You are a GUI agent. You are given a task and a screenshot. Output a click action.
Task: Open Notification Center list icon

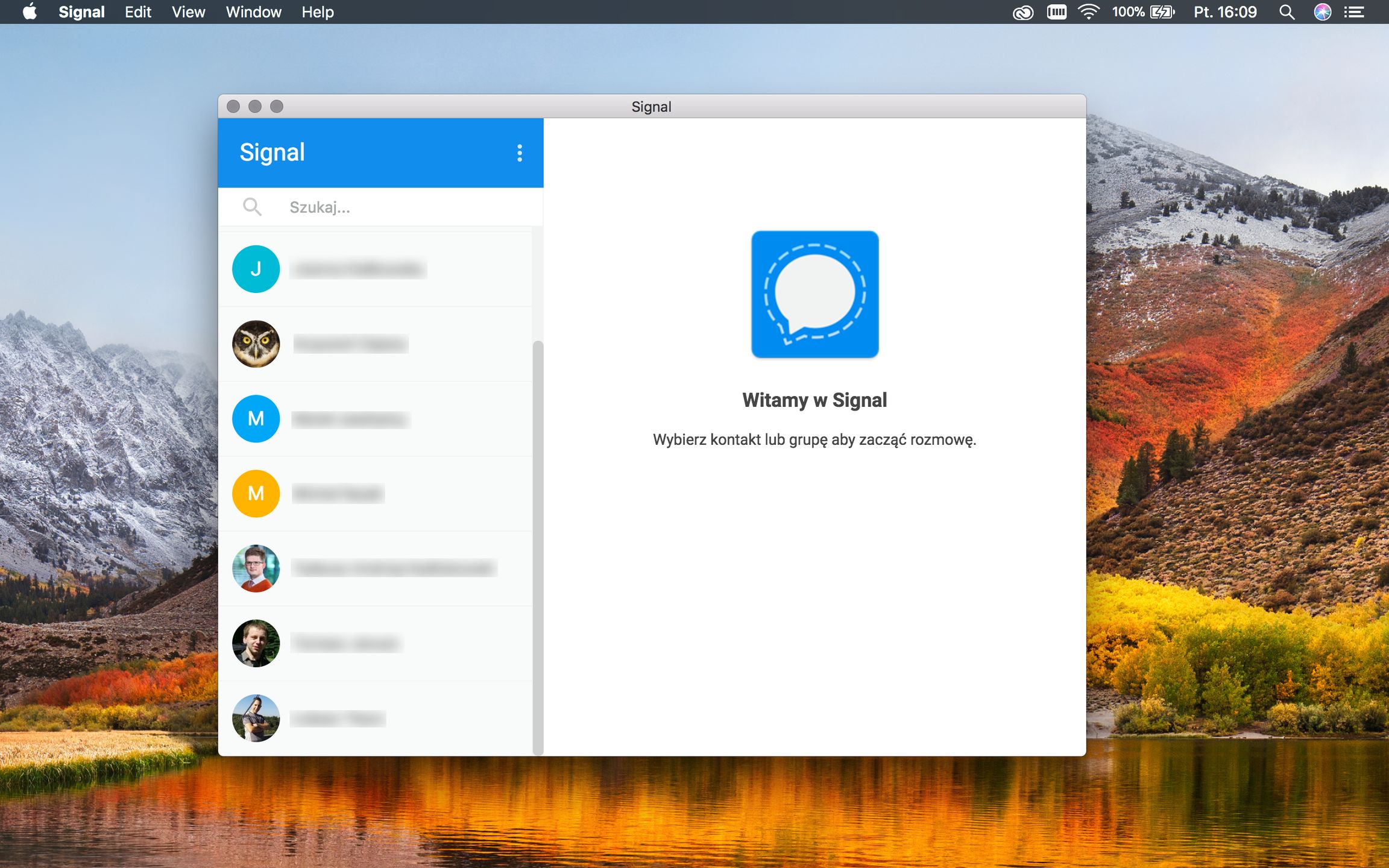coord(1354,12)
